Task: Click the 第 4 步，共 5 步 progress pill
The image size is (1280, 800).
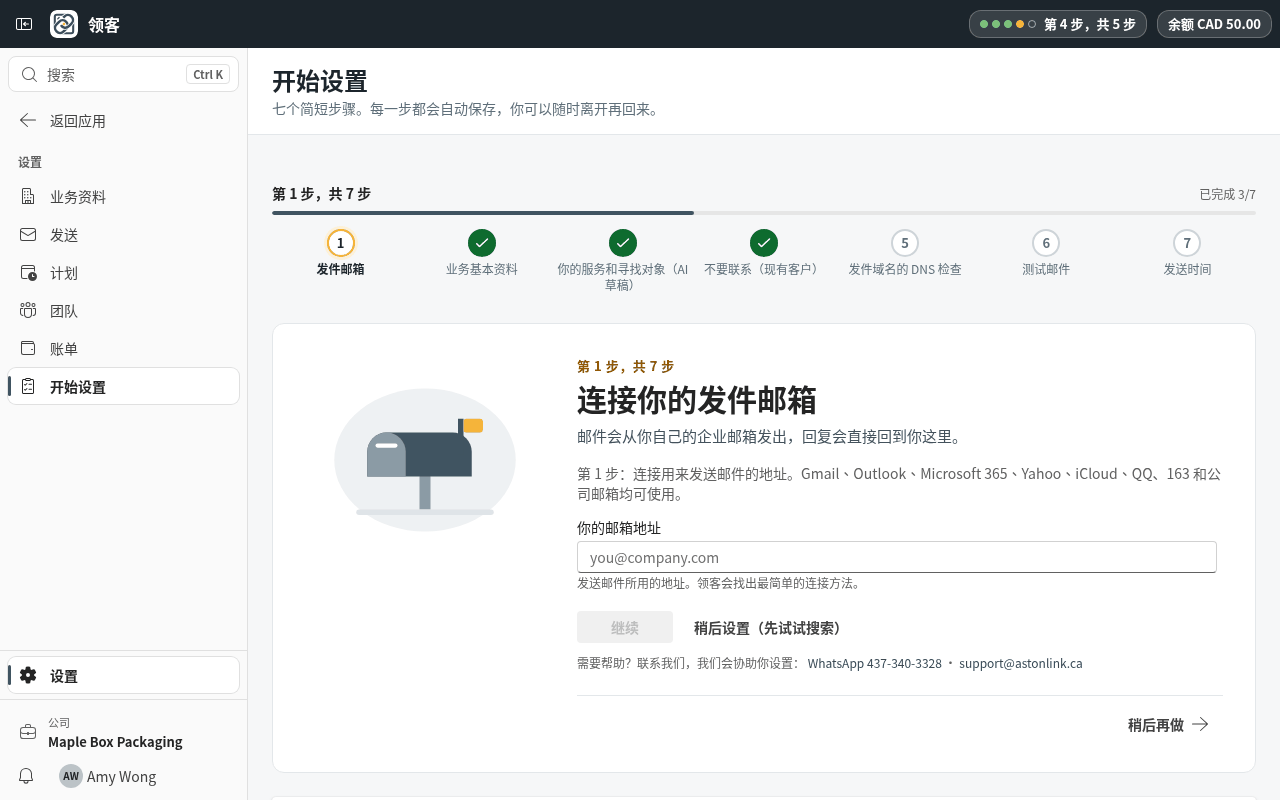Action: pos(1058,24)
